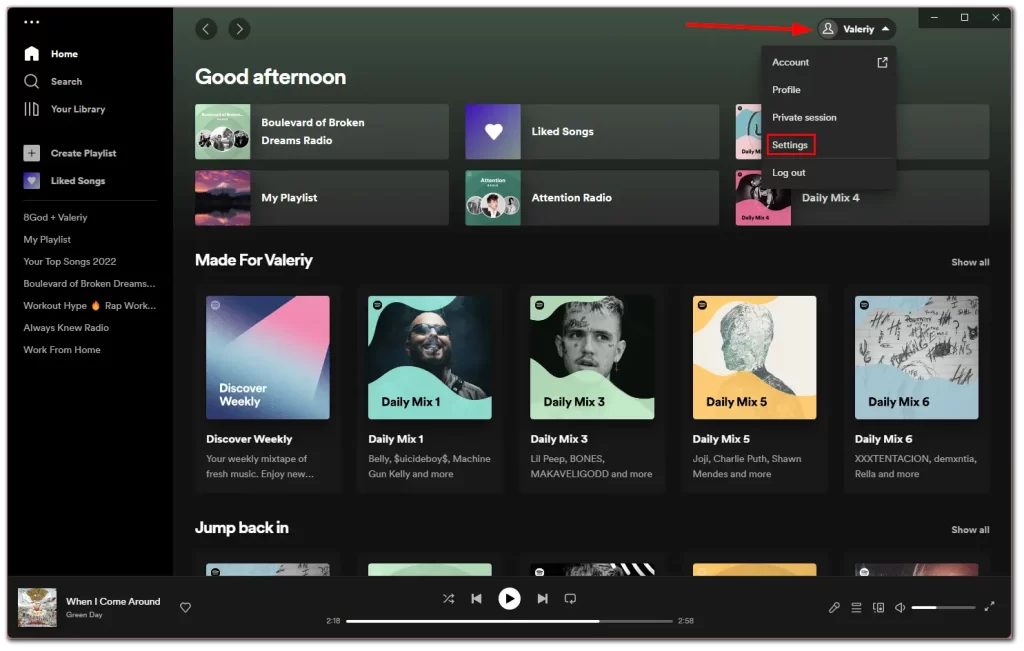
Task: Open the Green Day artist link
Action: coord(84,615)
